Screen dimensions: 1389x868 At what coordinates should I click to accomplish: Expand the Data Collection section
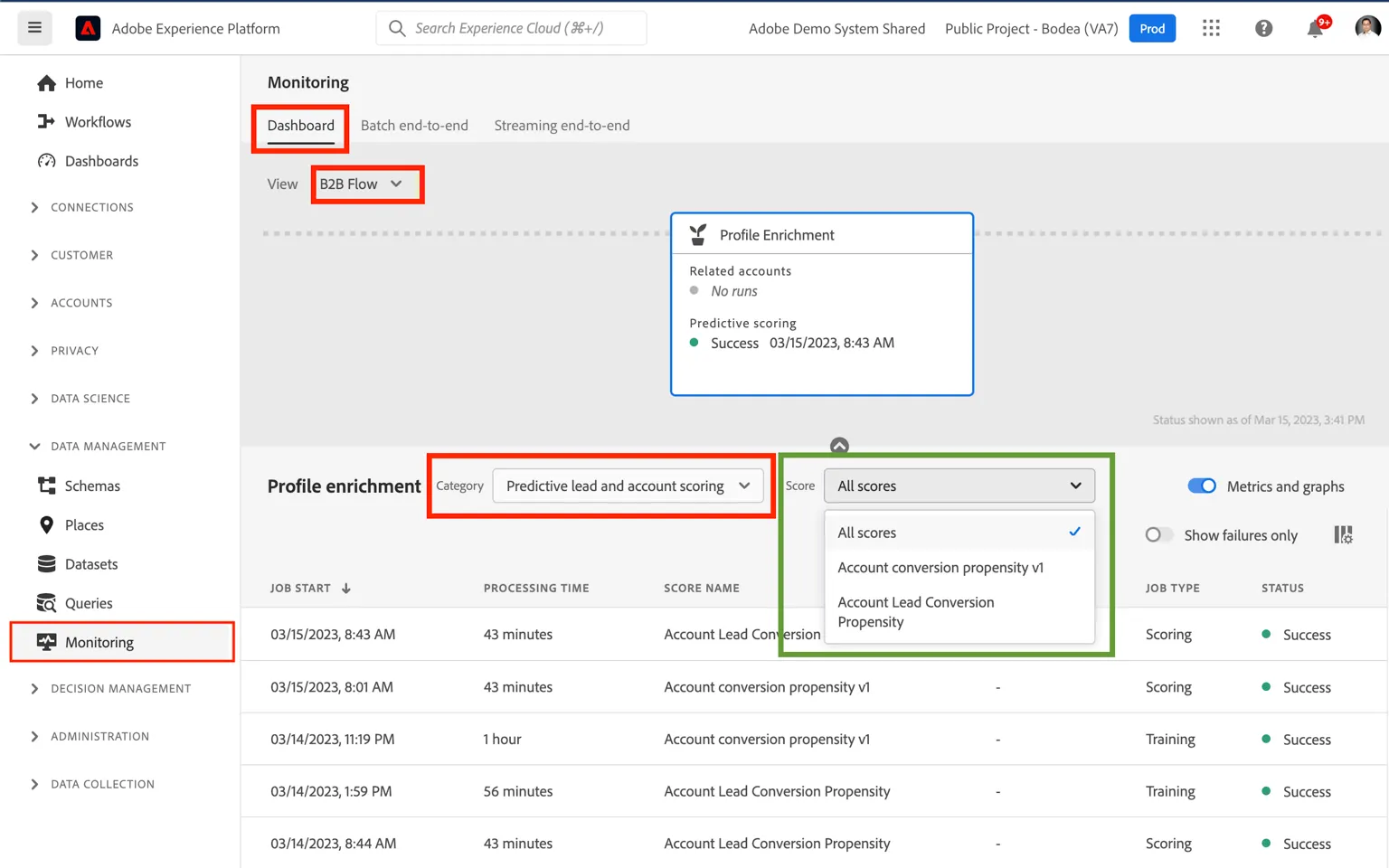pos(92,785)
